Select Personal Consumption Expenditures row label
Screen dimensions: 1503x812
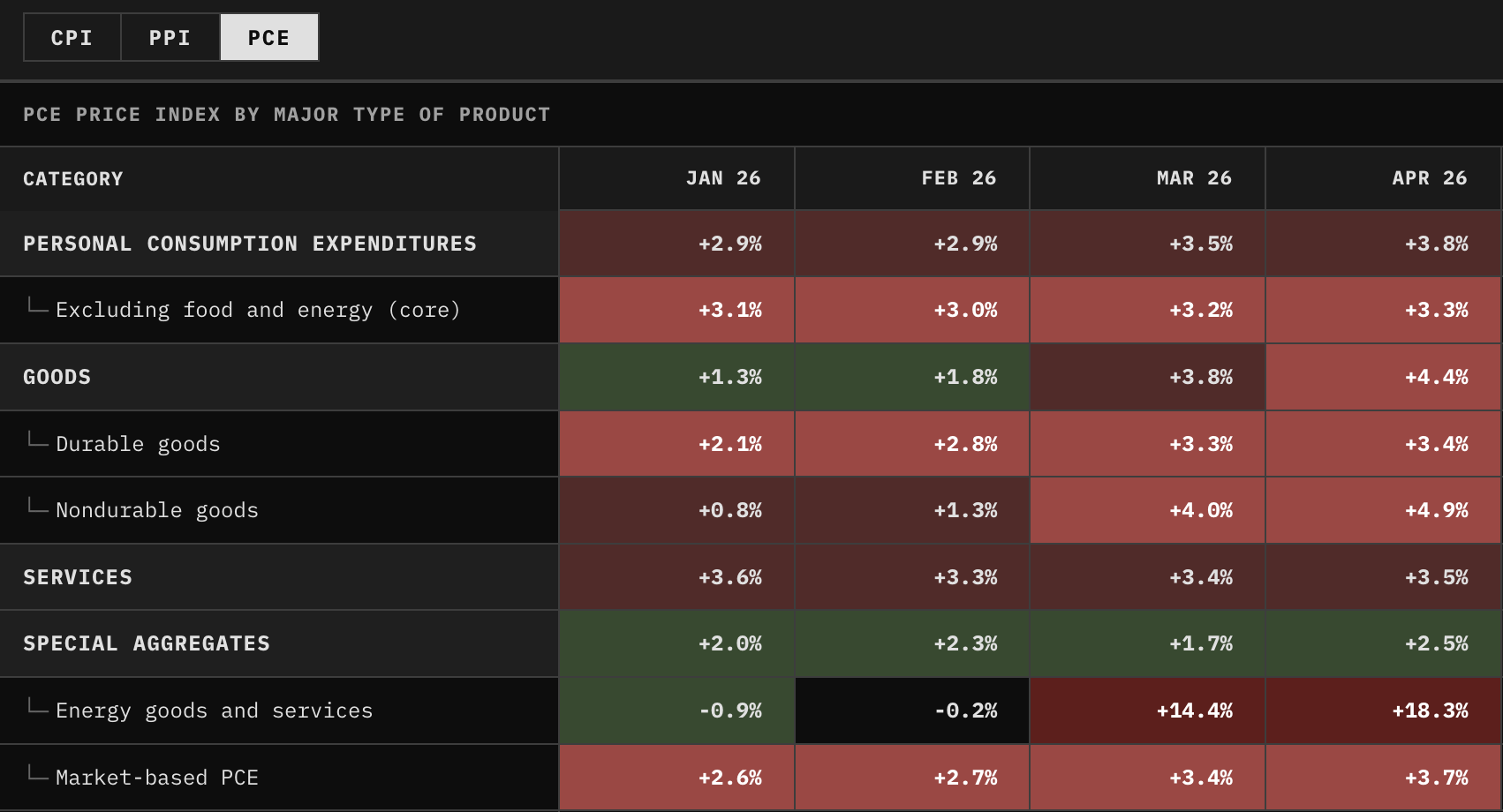250,244
